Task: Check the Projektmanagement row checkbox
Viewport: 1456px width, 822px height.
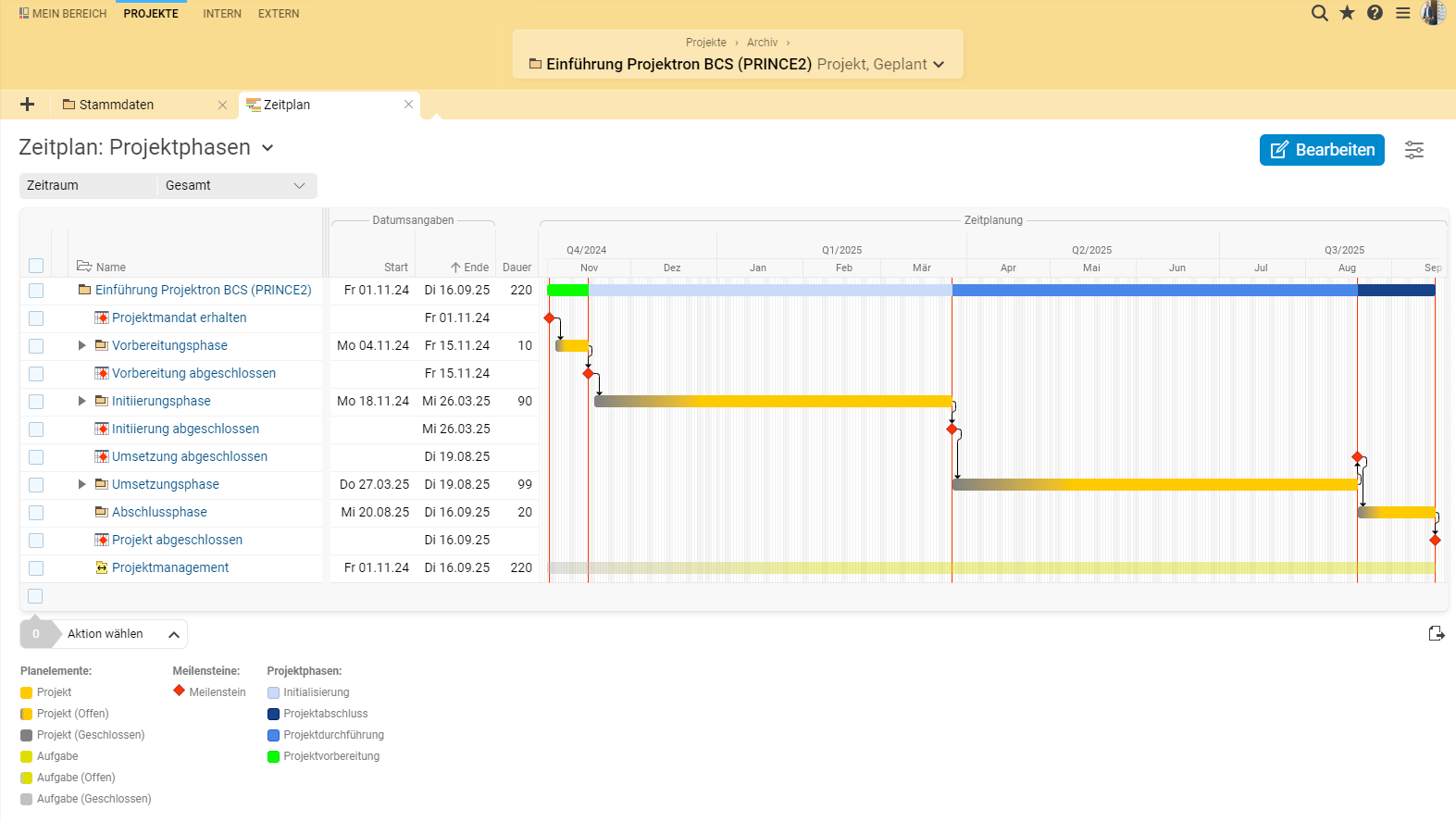Action: 36,568
